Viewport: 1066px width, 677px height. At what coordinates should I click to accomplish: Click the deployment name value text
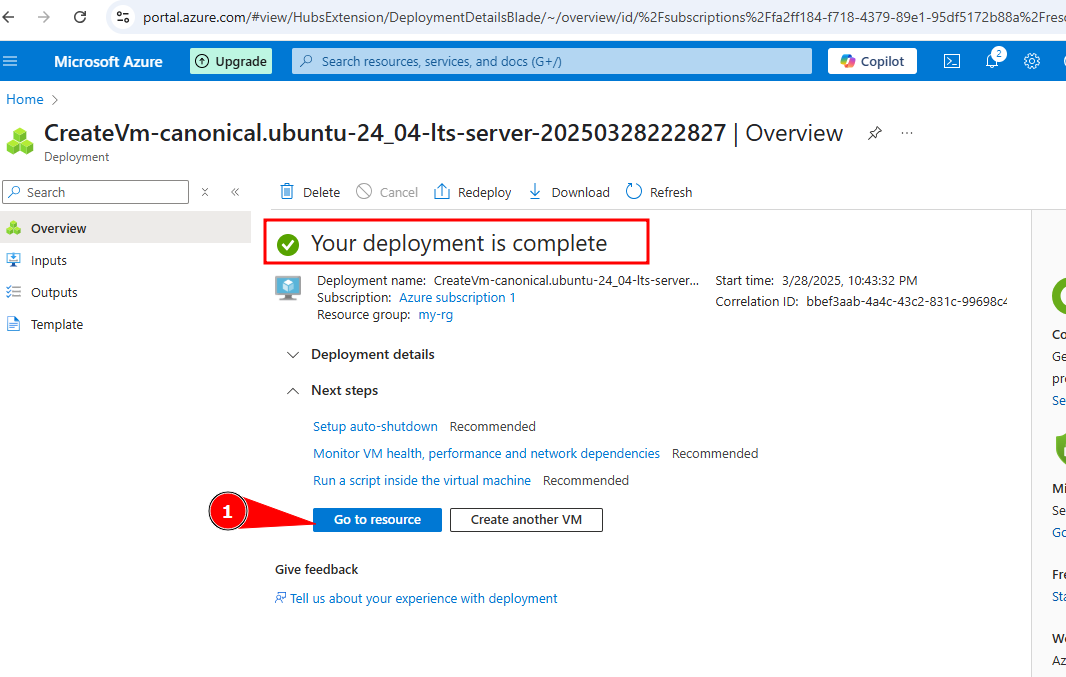566,281
